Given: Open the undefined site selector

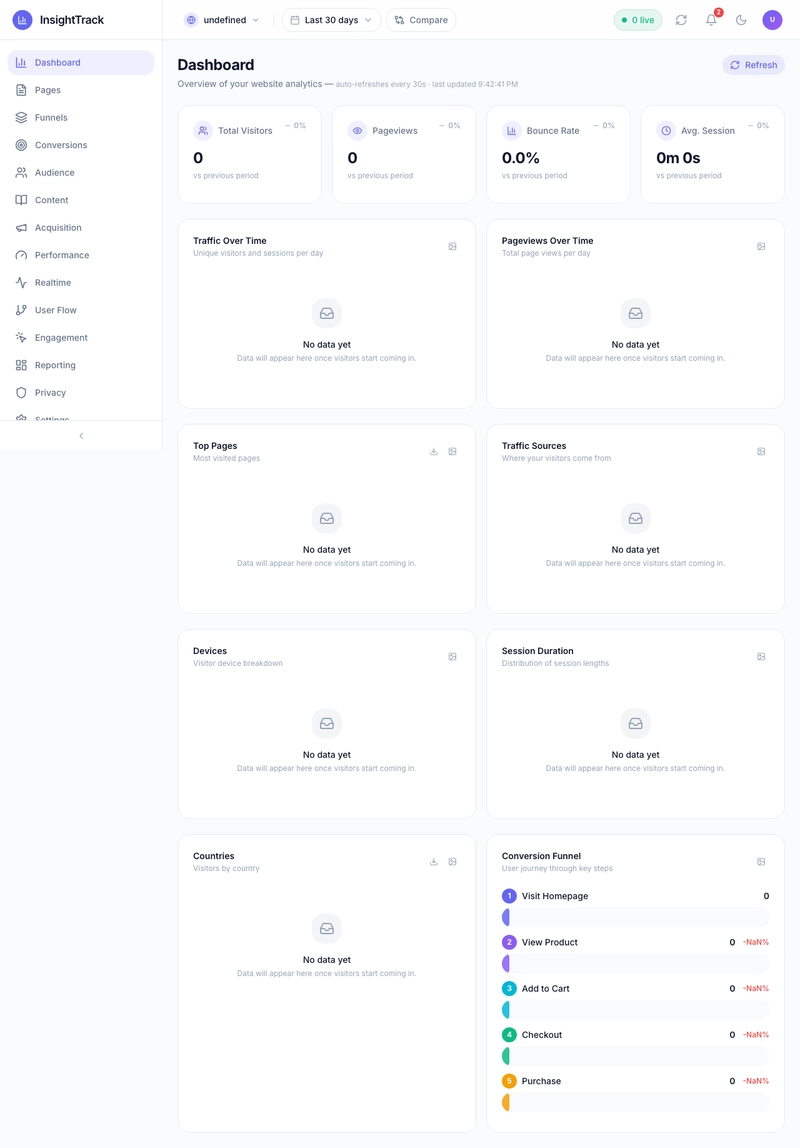Looking at the screenshot, I should coord(223,20).
